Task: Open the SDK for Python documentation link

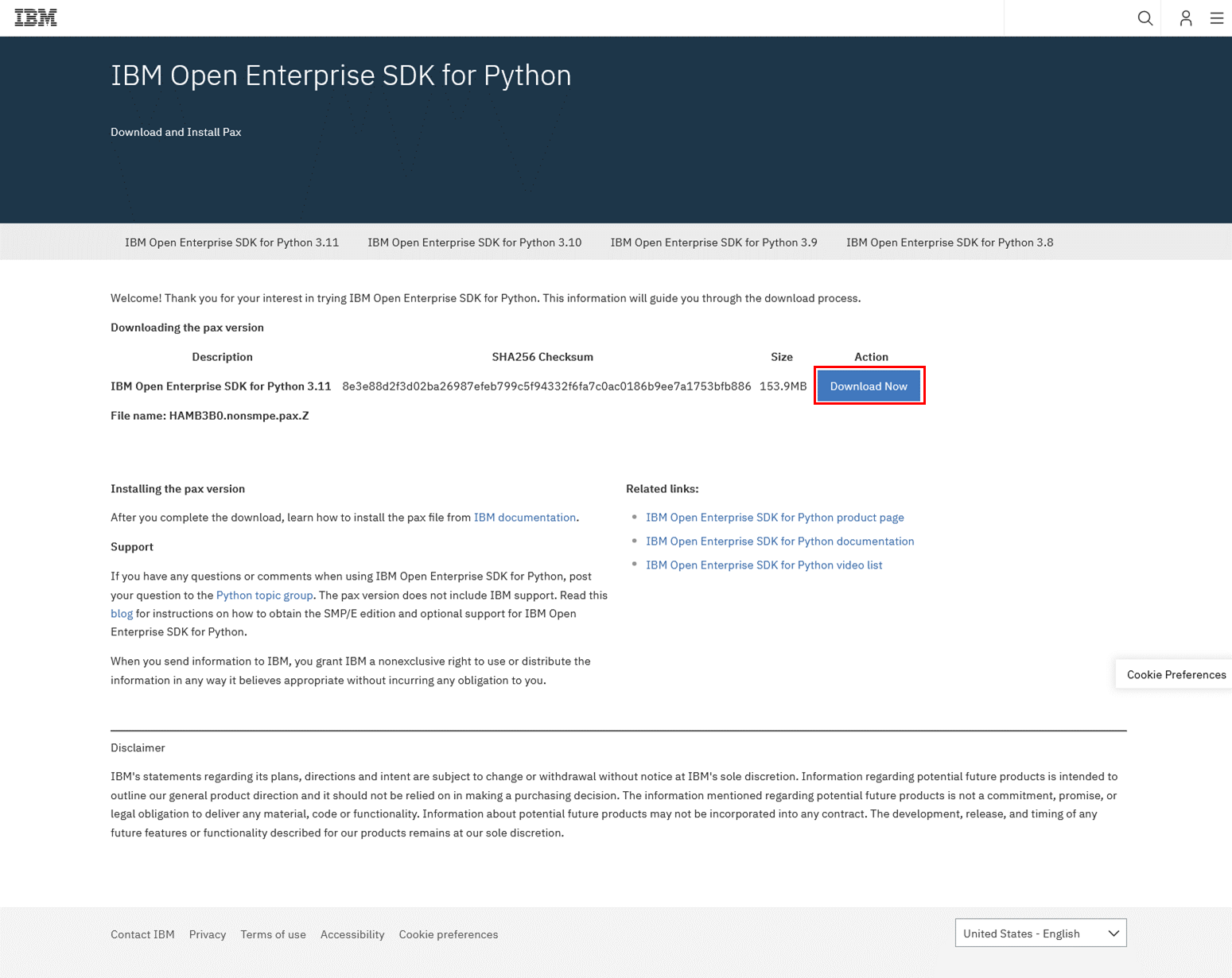Action: [779, 541]
